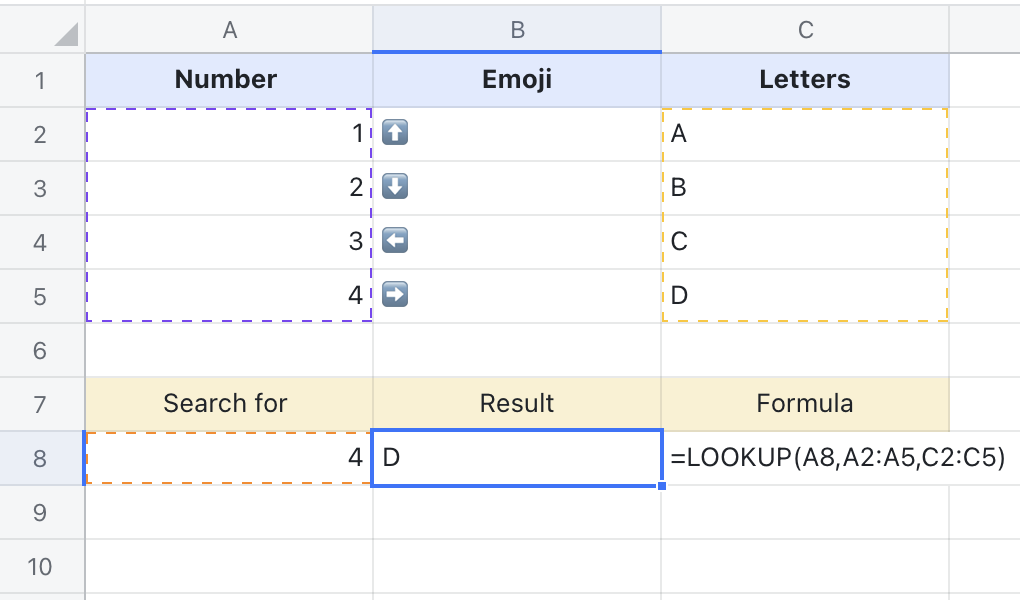Viewport: 1020px width, 600px height.
Task: Select the row 8 header
Action: click(x=40, y=457)
